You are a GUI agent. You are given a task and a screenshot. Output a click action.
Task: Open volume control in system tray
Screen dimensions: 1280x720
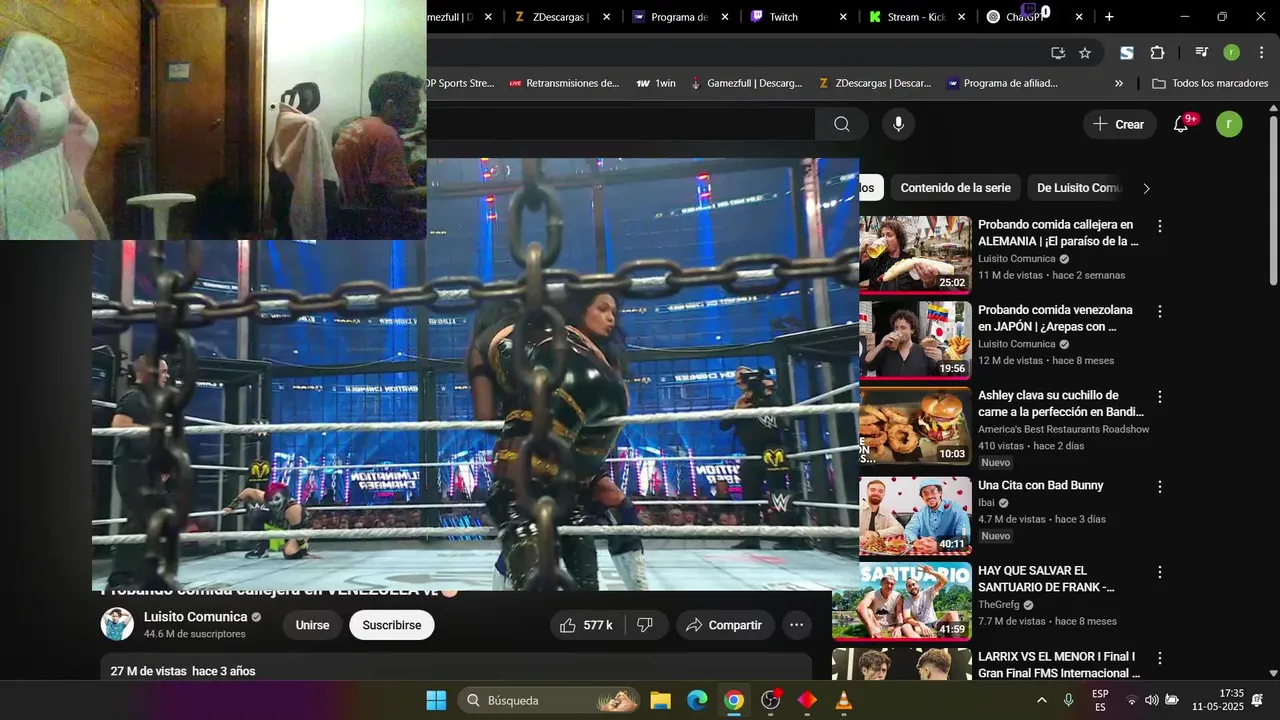(1151, 700)
